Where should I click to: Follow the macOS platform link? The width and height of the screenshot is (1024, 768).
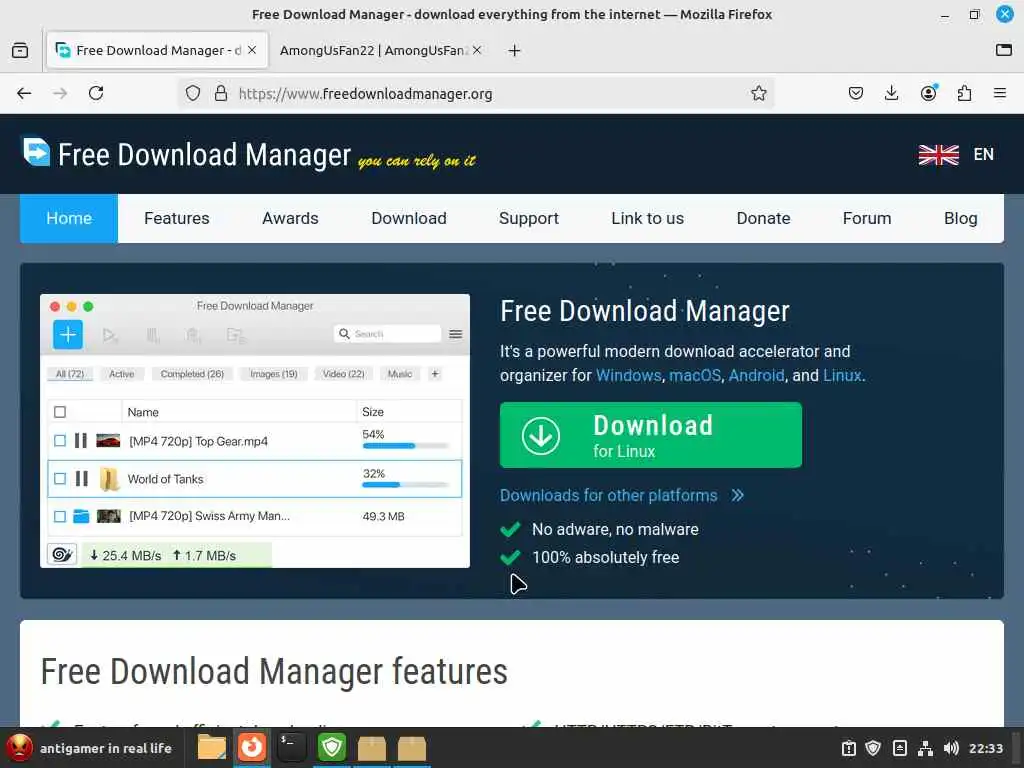click(695, 376)
